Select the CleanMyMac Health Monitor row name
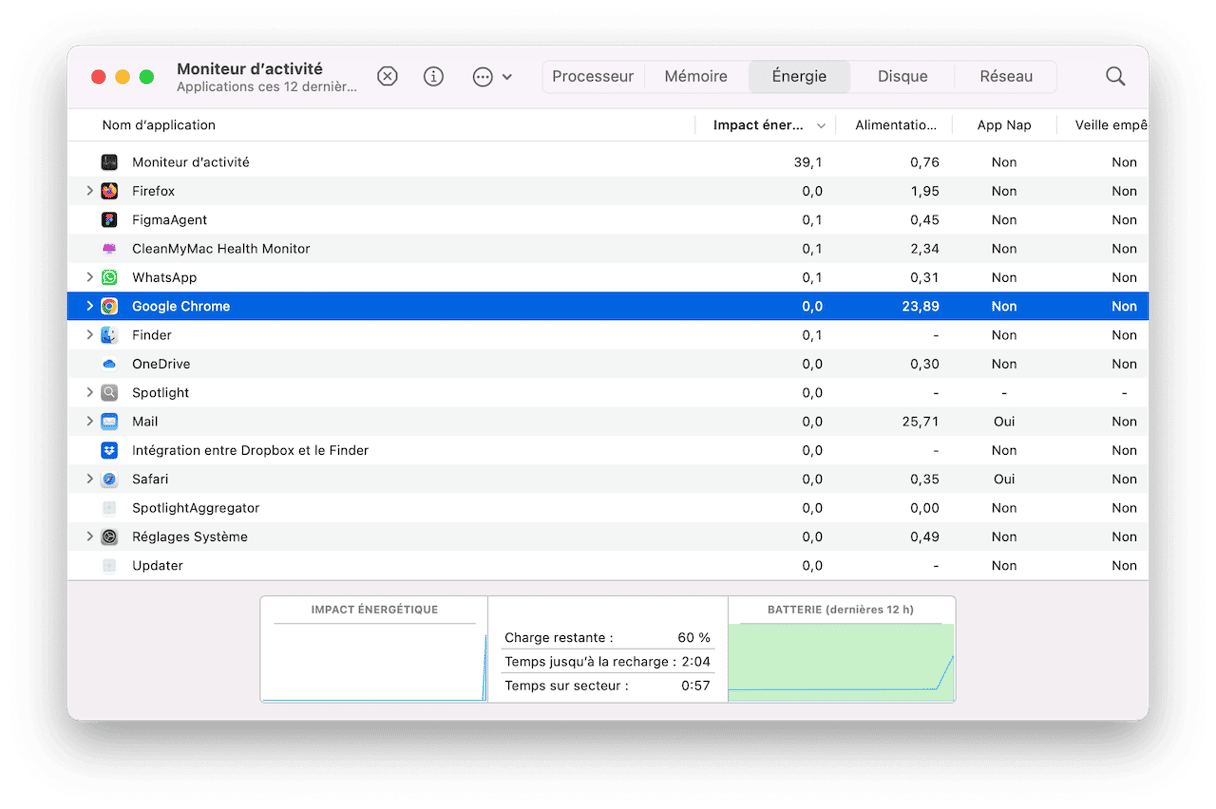The width and height of the screenshot is (1216, 809). coord(221,249)
